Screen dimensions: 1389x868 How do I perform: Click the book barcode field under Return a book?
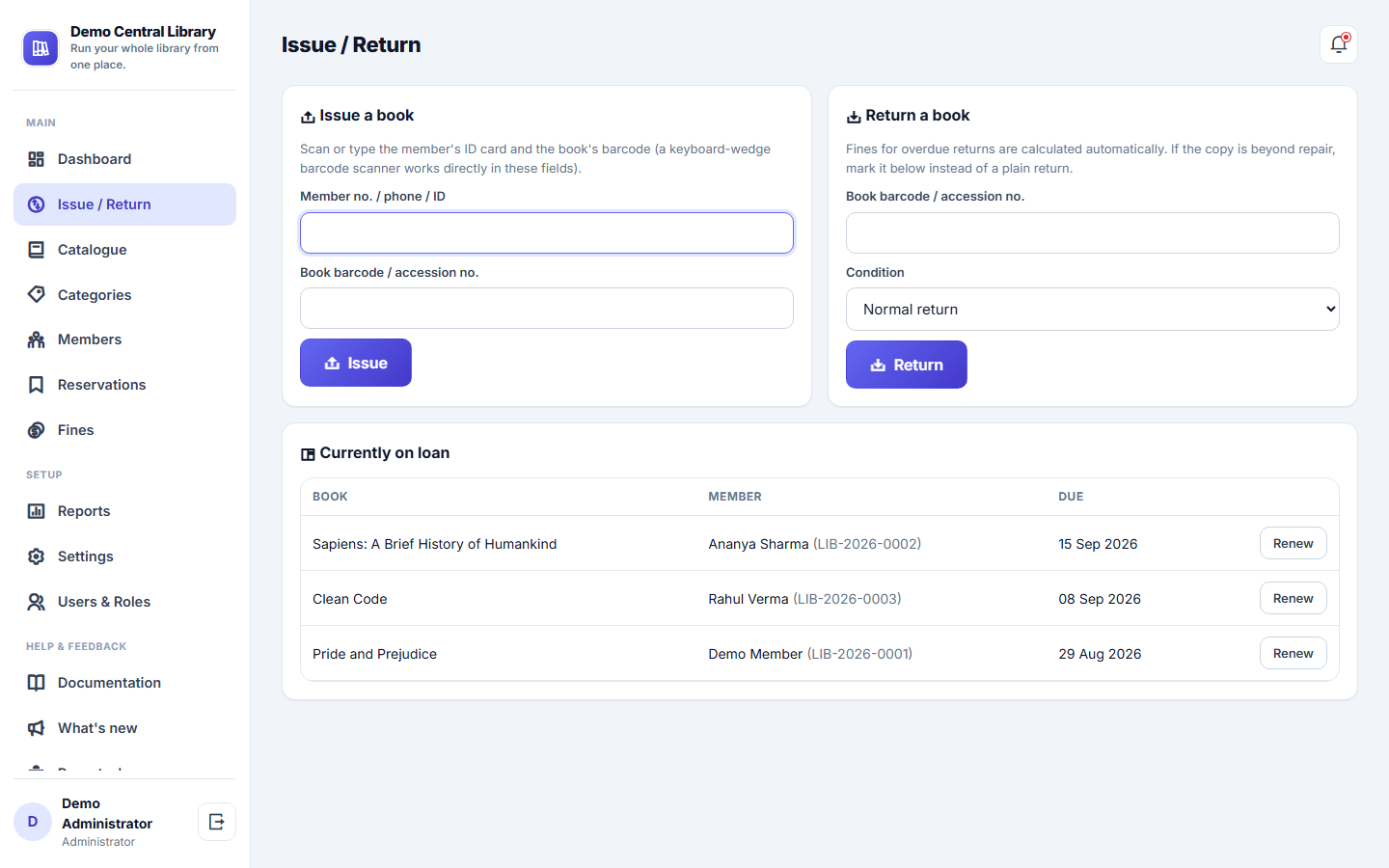click(x=1092, y=233)
